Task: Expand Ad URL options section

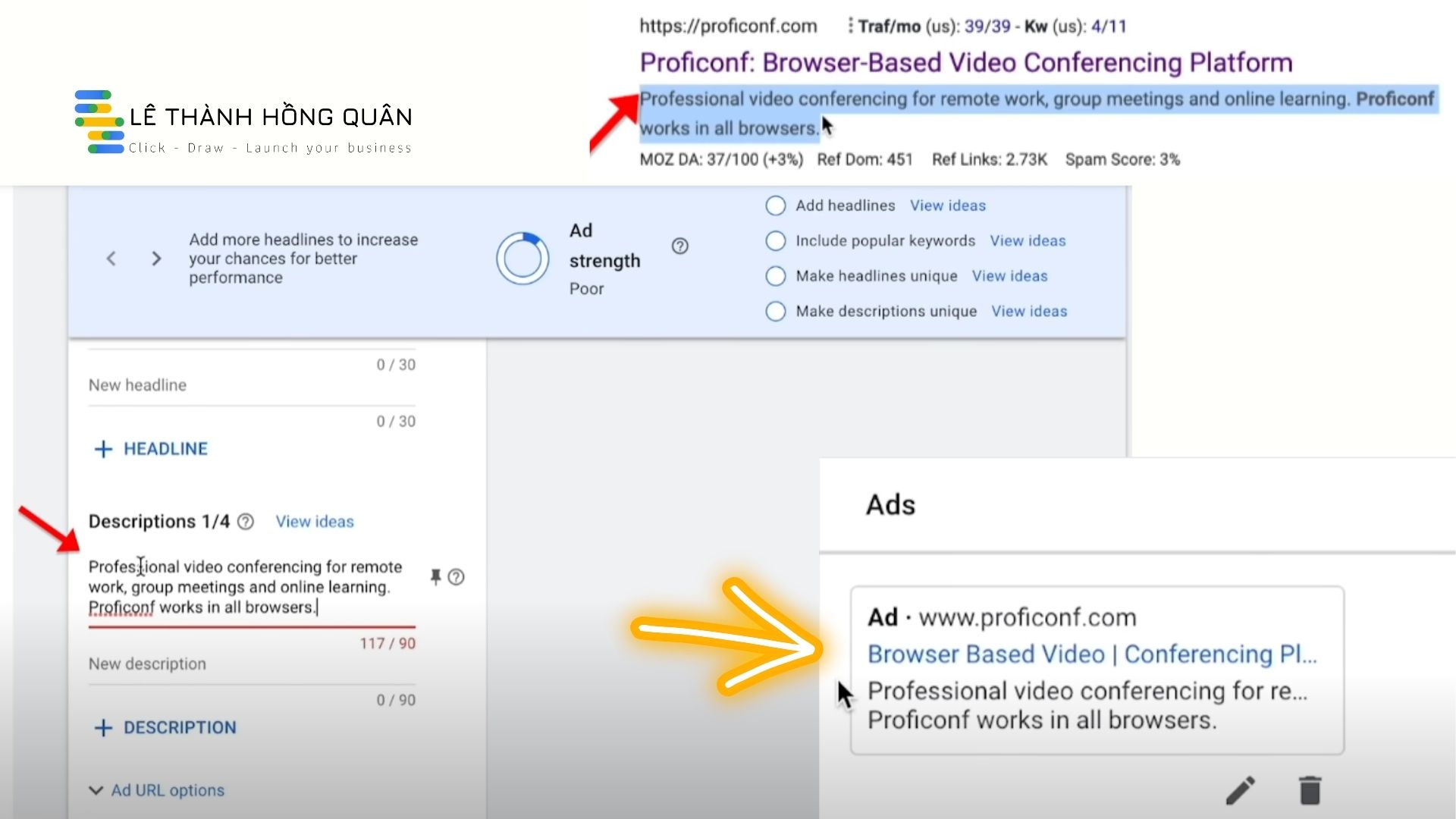Action: 157,790
